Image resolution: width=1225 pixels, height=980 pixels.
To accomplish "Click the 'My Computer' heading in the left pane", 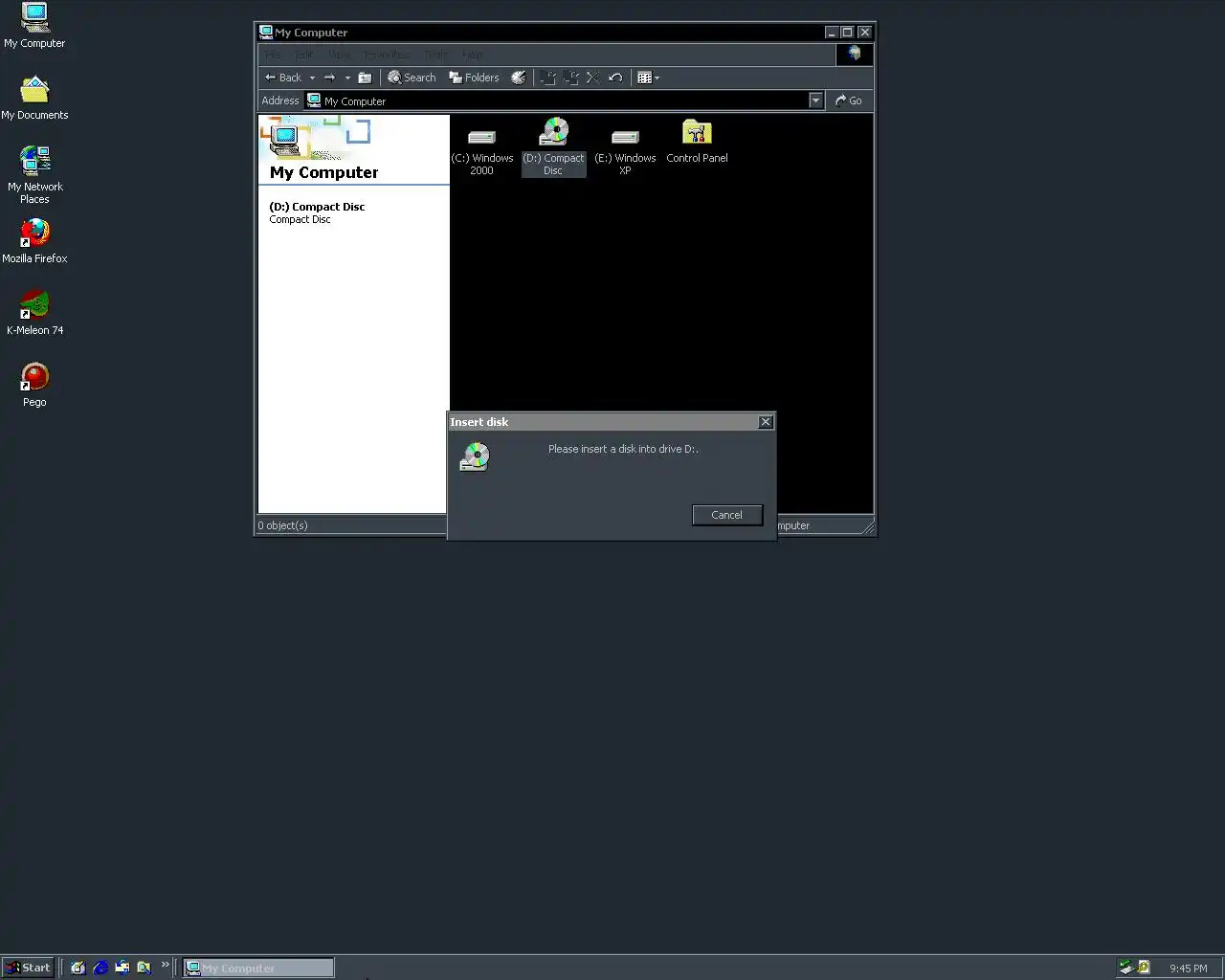I will (x=324, y=172).
